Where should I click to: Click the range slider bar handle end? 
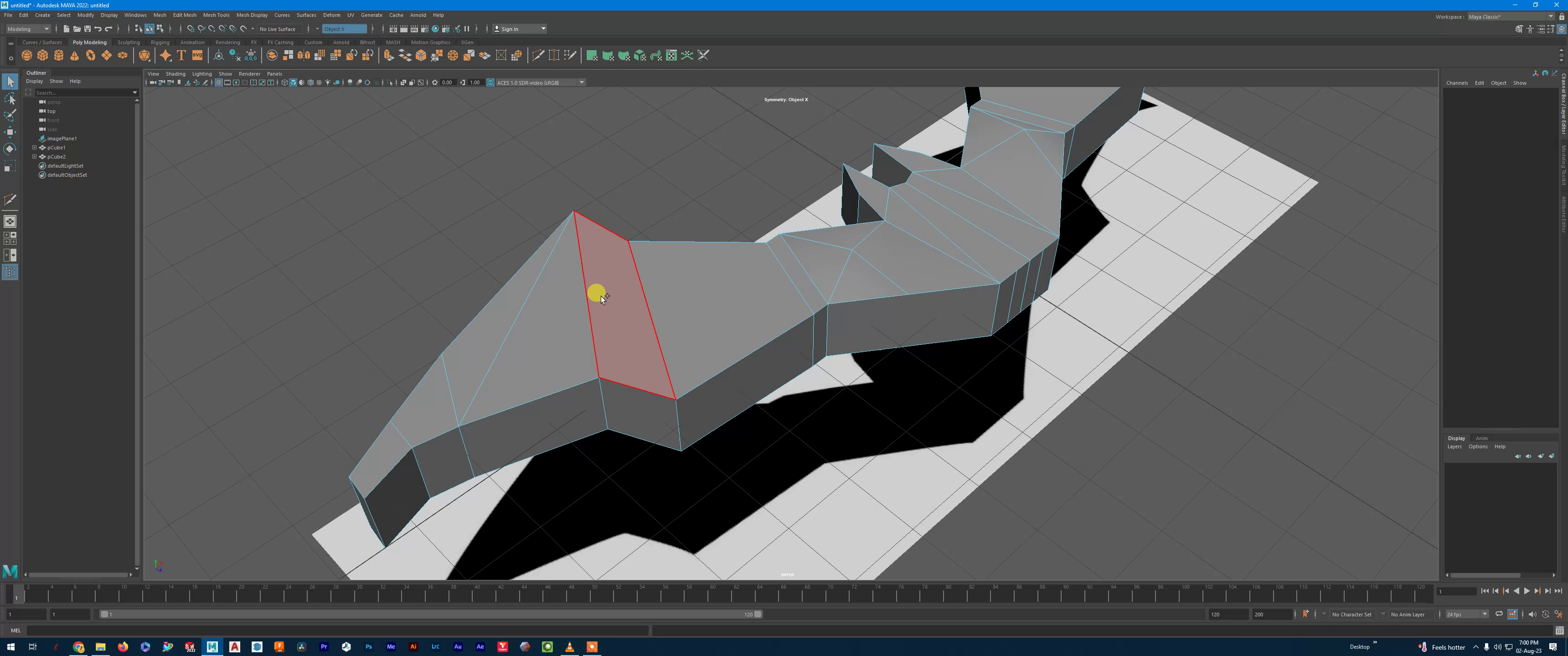point(758,614)
